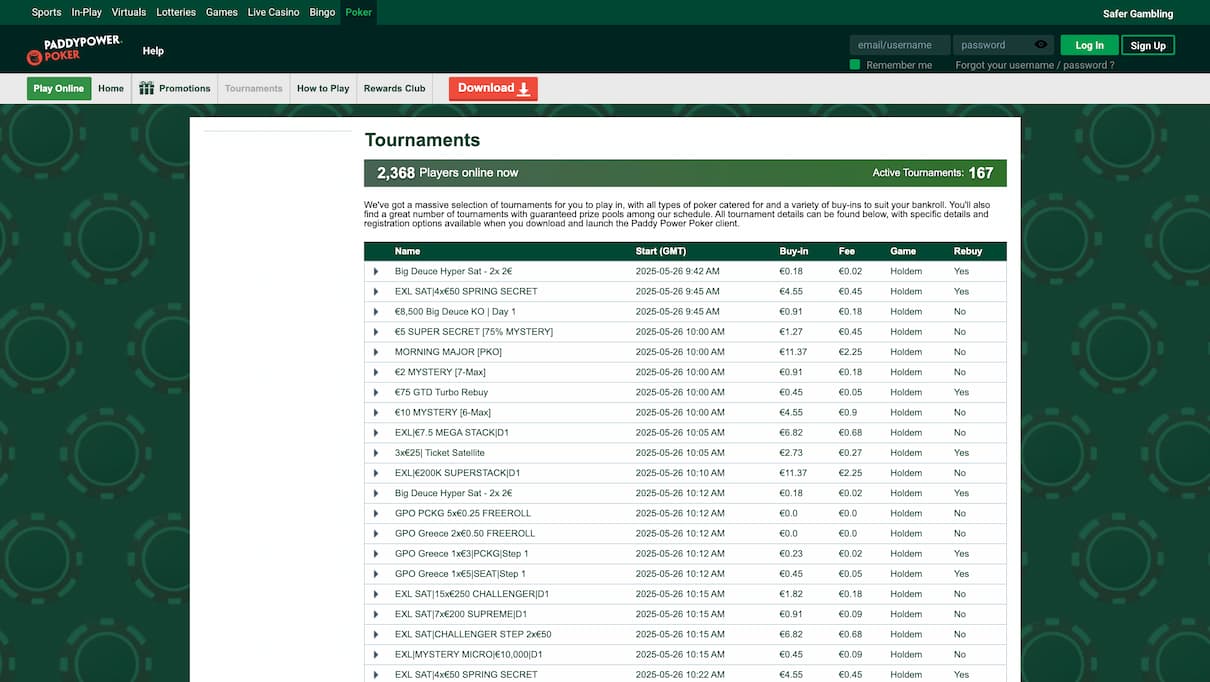Focus the email/username input field
This screenshot has width=1210, height=682.
point(900,45)
